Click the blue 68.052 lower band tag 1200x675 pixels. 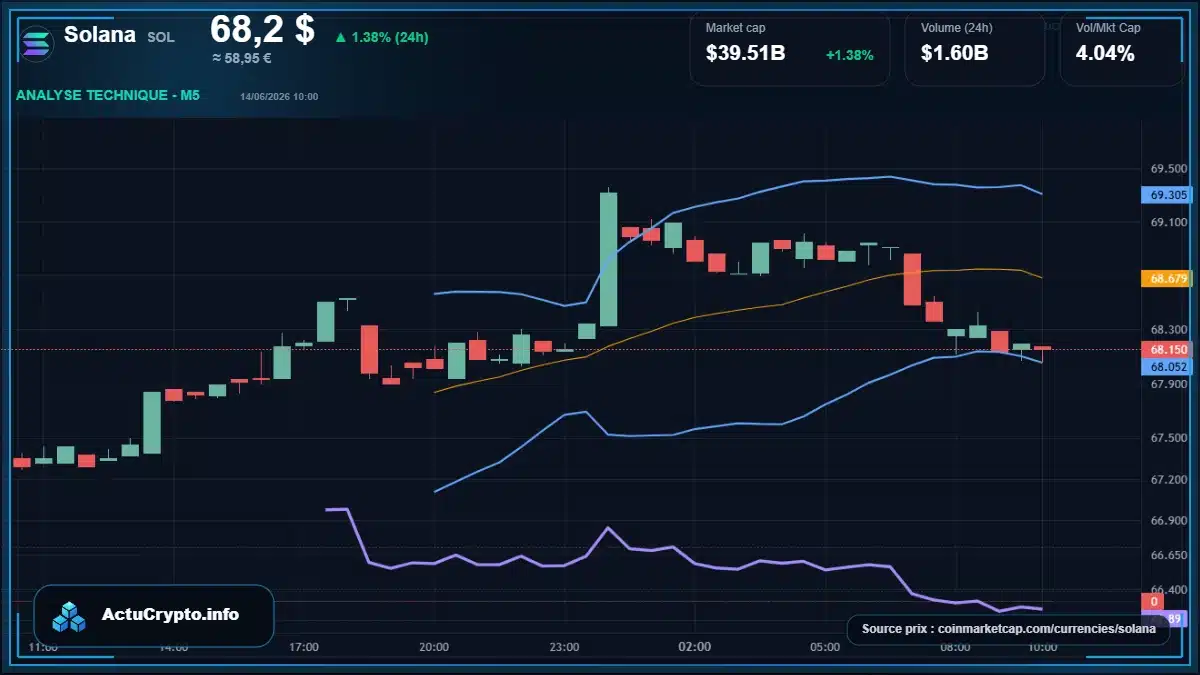point(1168,367)
